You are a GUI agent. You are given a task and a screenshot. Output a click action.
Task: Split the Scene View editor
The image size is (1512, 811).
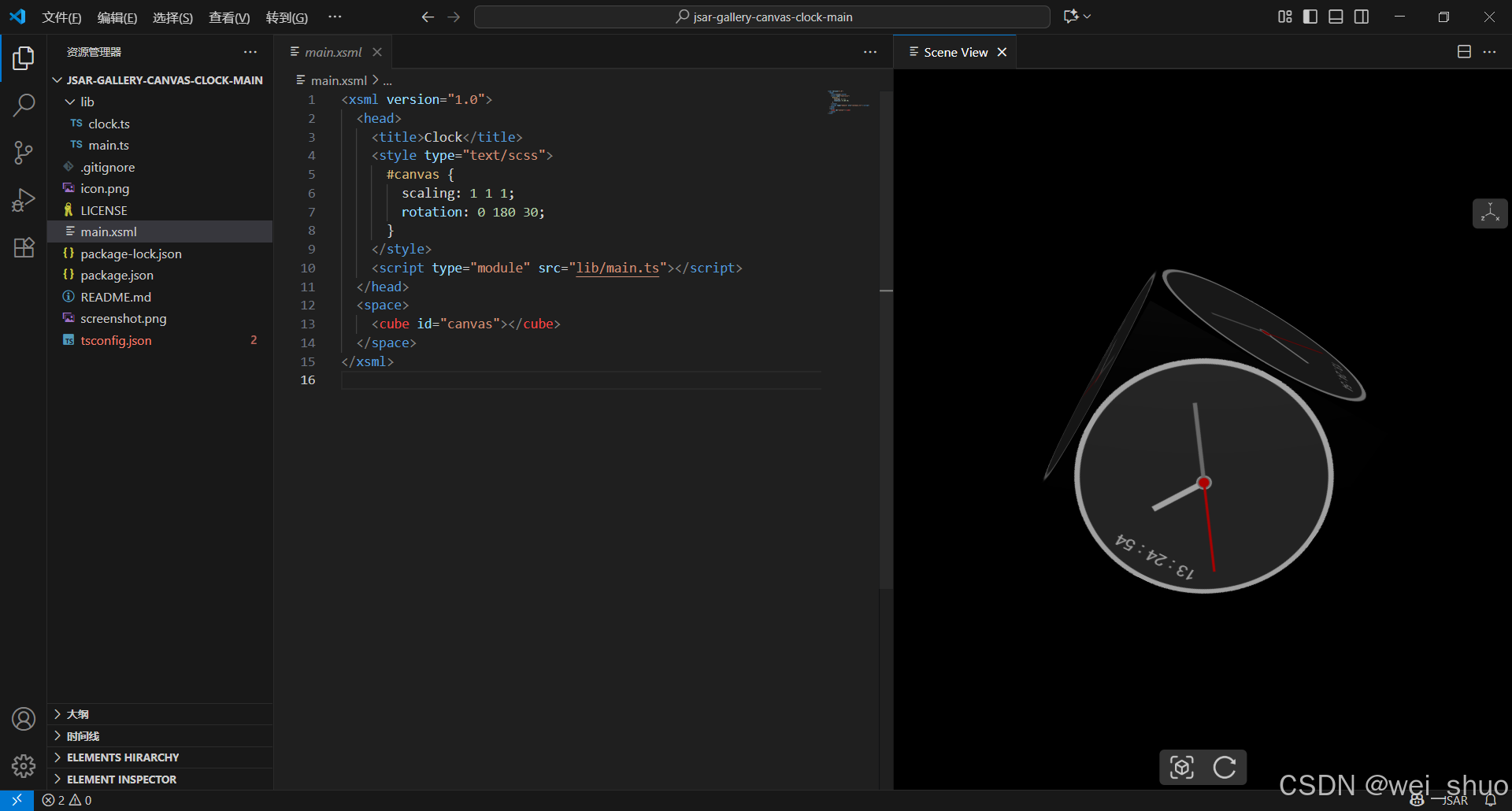[x=1464, y=52]
